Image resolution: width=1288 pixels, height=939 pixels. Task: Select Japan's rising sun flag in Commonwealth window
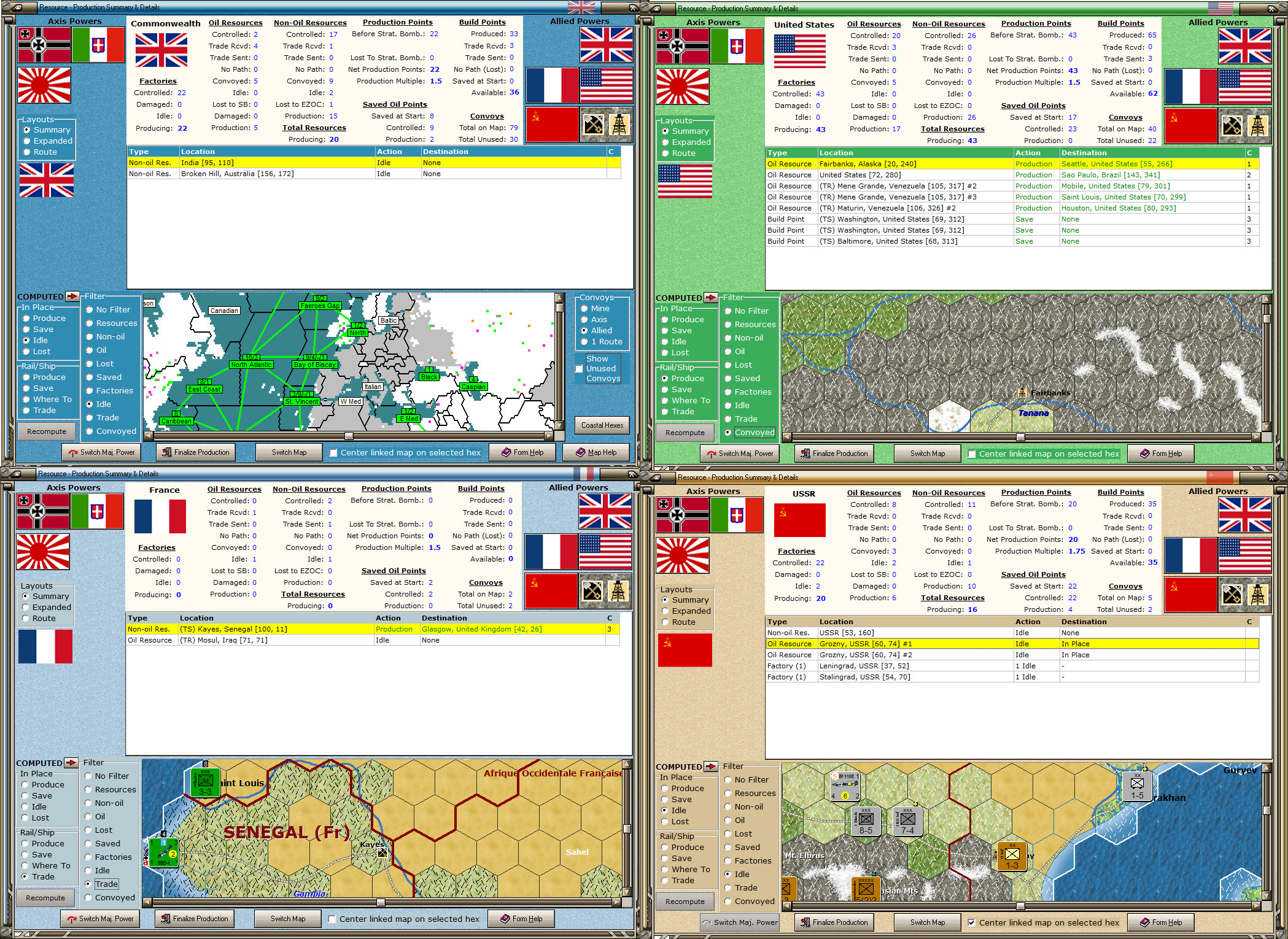coord(44,85)
